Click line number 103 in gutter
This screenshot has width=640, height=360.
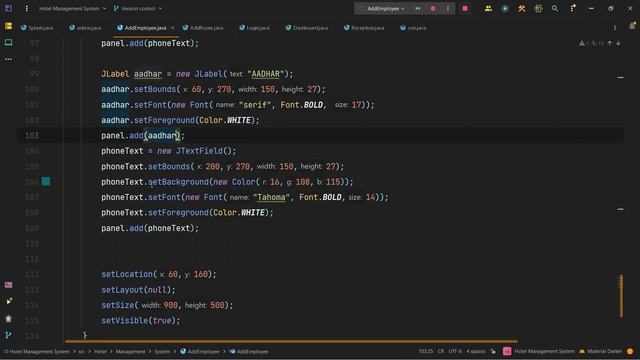point(32,136)
